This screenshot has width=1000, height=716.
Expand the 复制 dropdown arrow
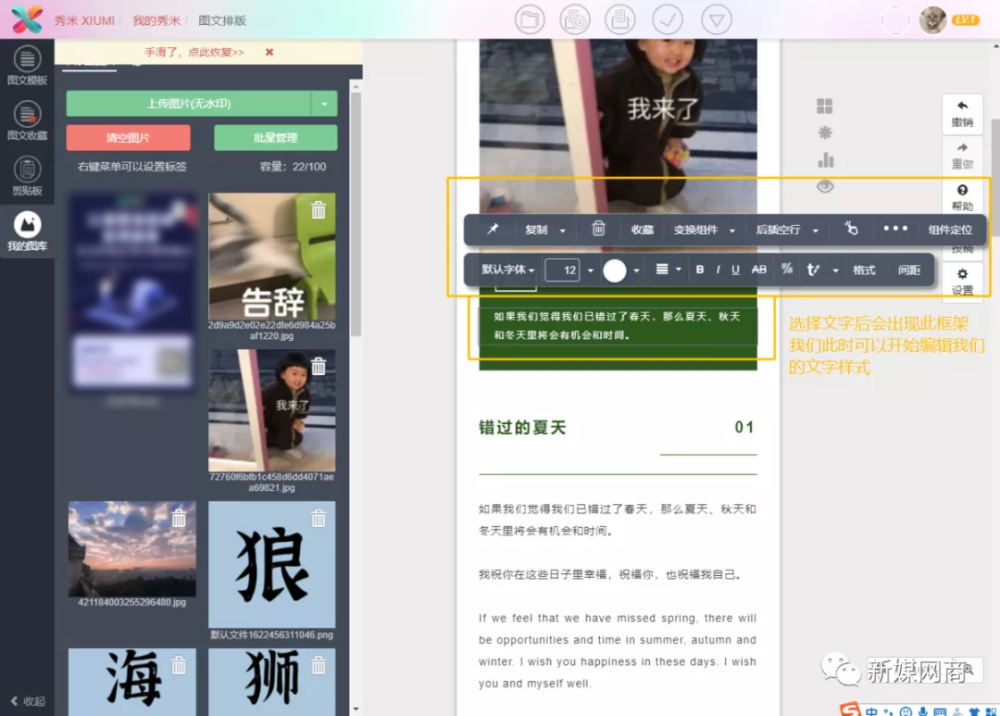[562, 230]
